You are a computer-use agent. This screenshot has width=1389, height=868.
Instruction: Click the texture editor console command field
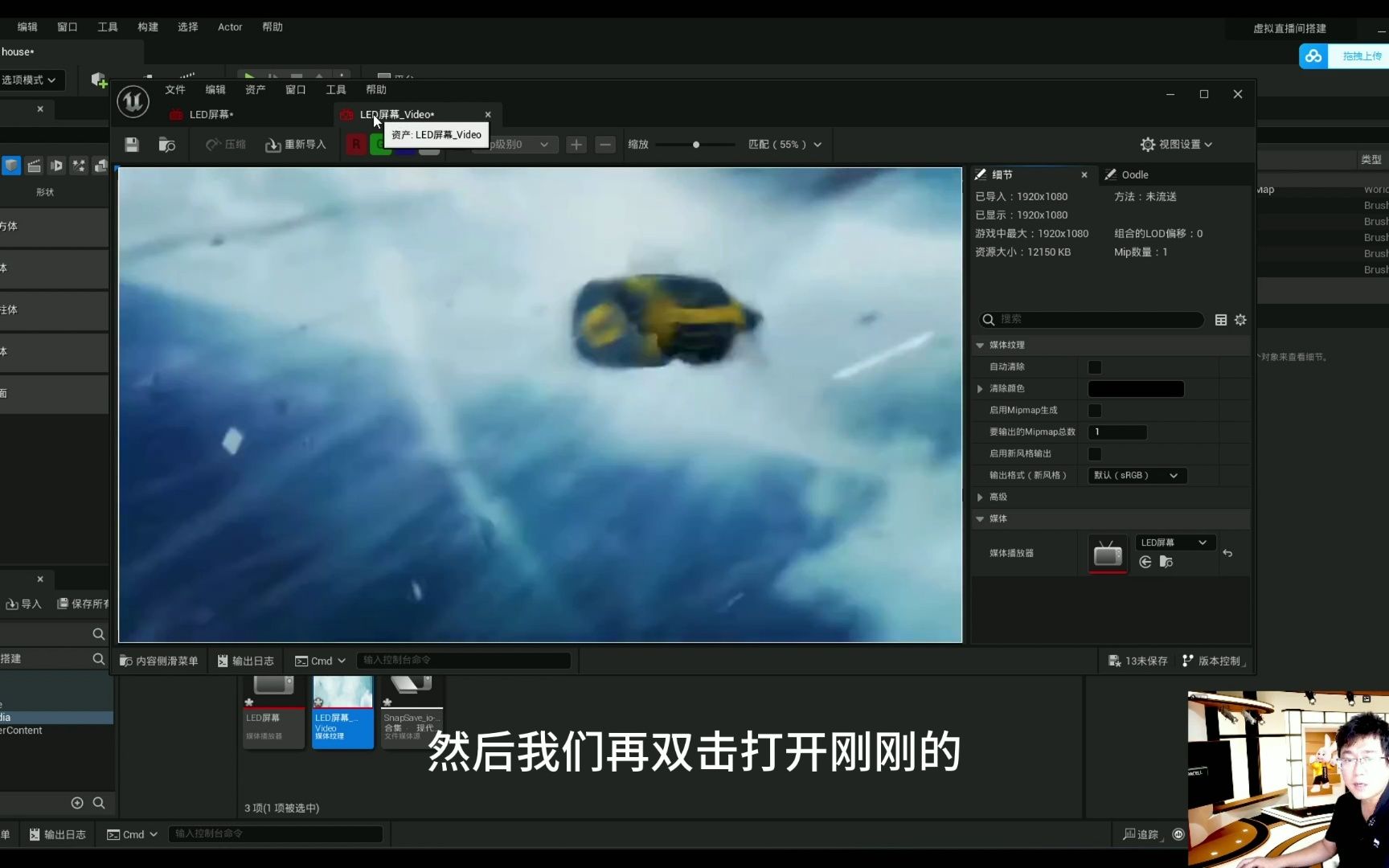(463, 661)
